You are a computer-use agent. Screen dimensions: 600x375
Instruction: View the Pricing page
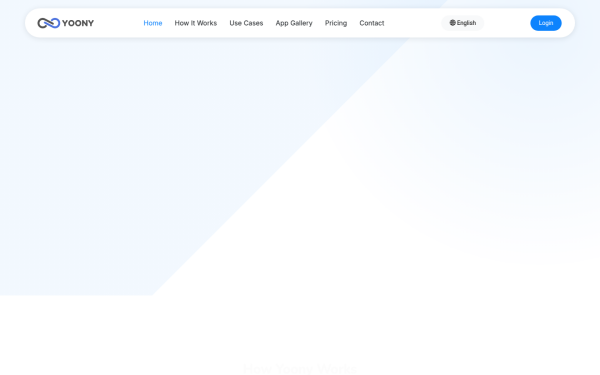click(336, 23)
